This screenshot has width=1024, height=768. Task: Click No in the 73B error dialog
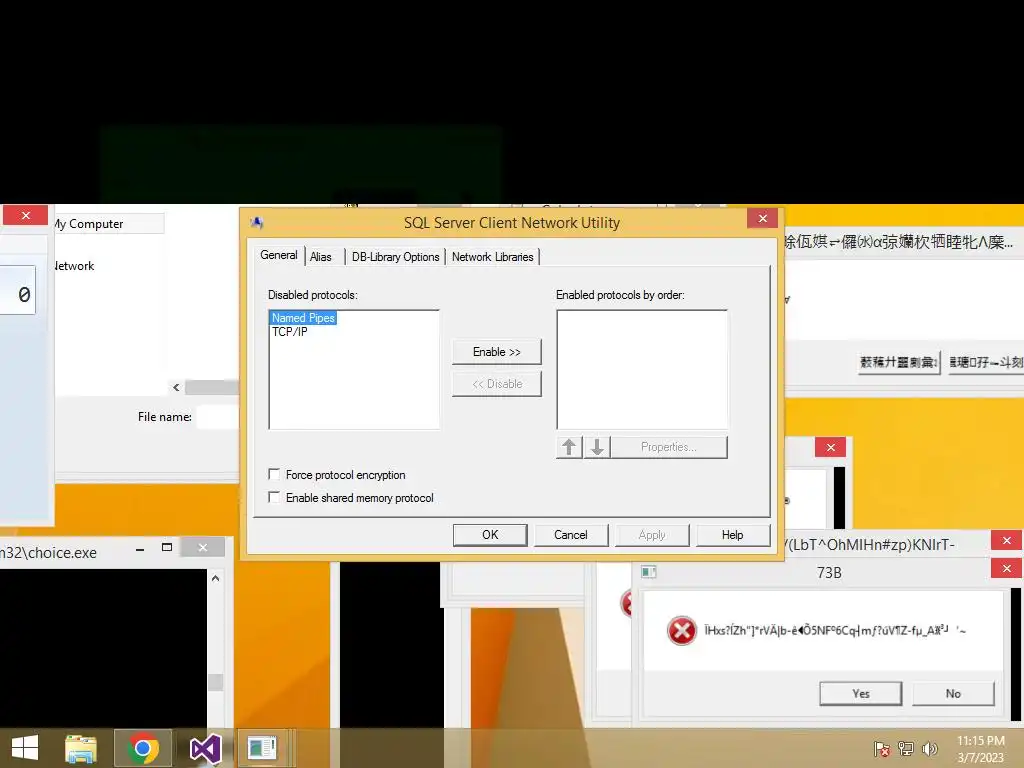[x=953, y=694]
